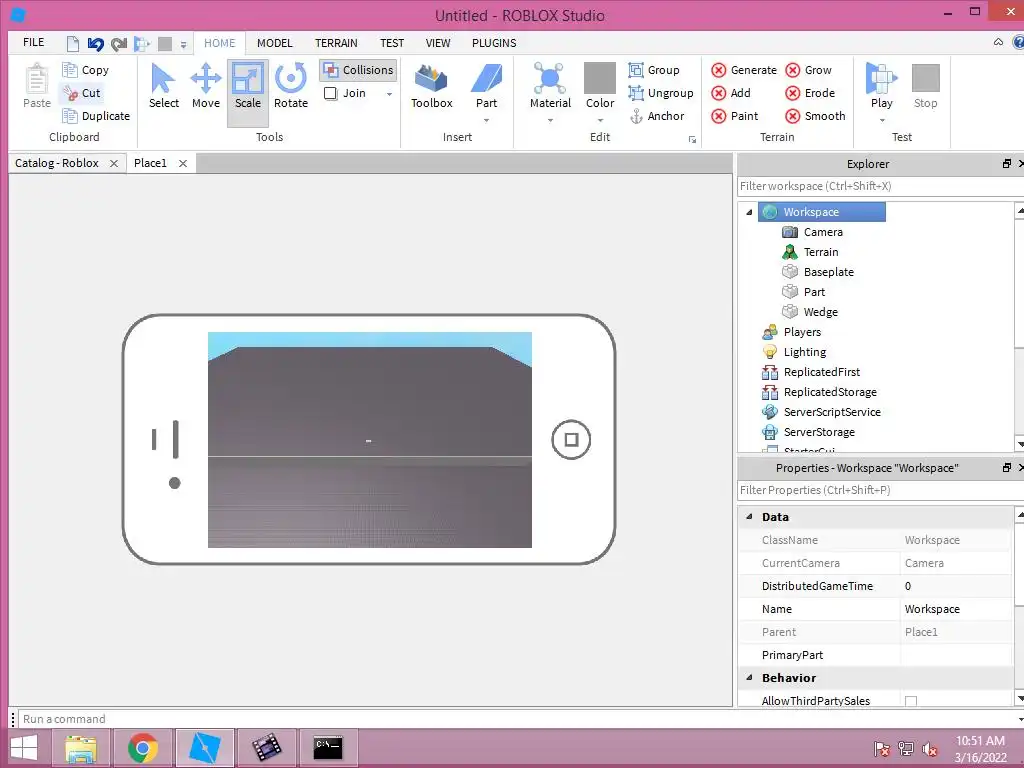The width and height of the screenshot is (1024, 768).
Task: Click the Stop test button
Action: (925, 85)
